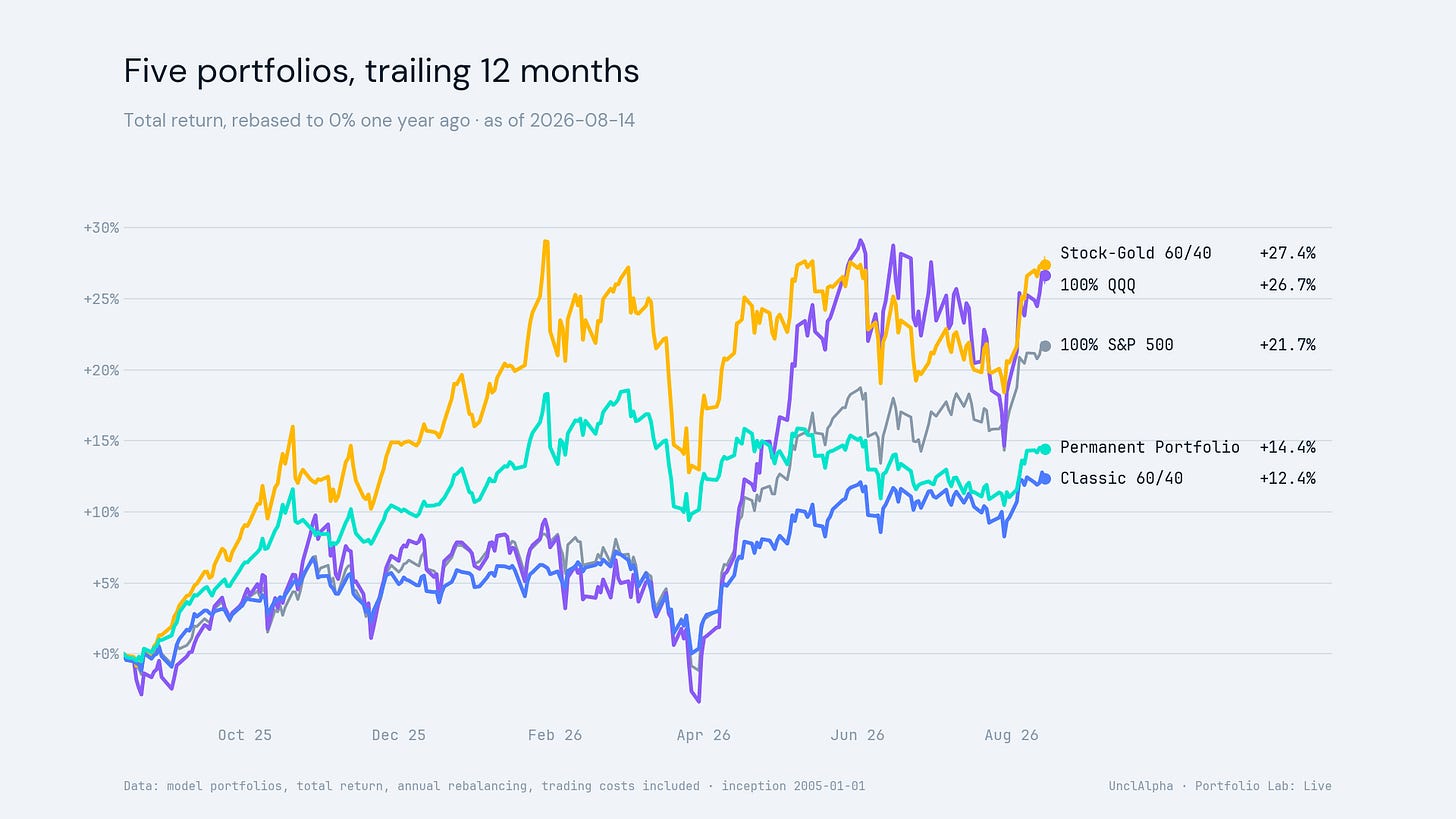1456x819 pixels.
Task: Click the Aug 26 x-axis label
Action: click(x=1011, y=735)
